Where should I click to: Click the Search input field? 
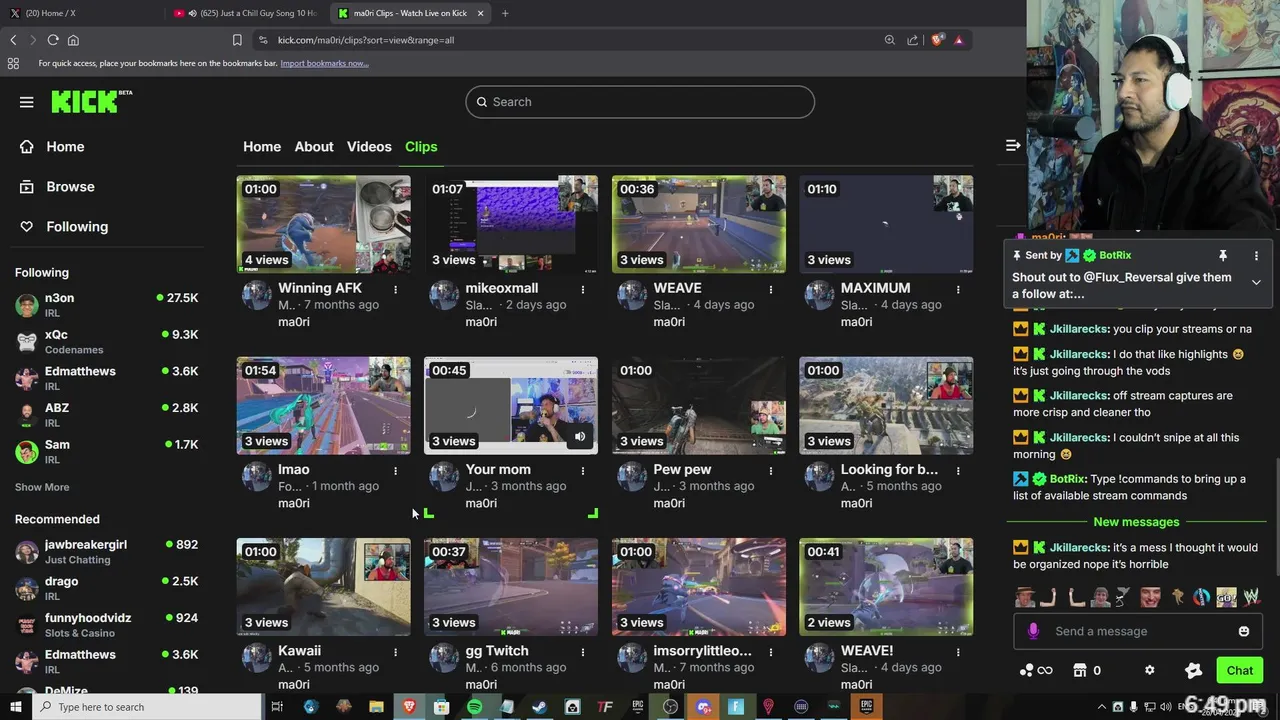[x=640, y=102]
